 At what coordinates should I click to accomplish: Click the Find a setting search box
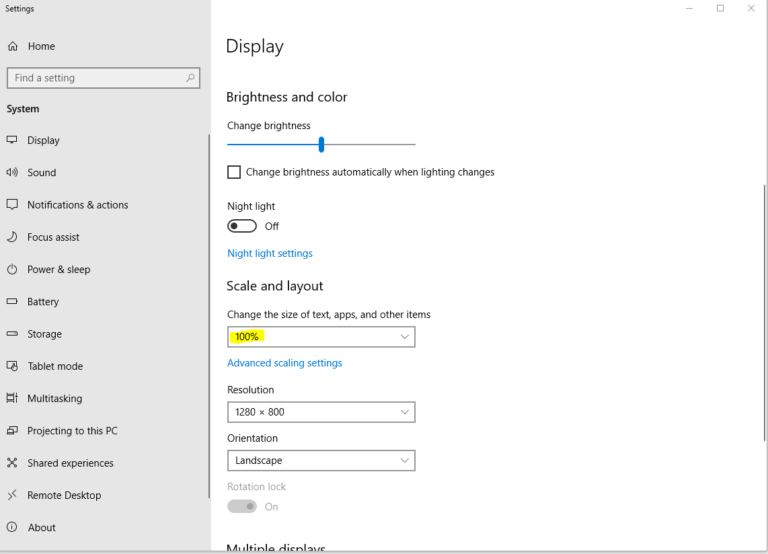coord(103,78)
